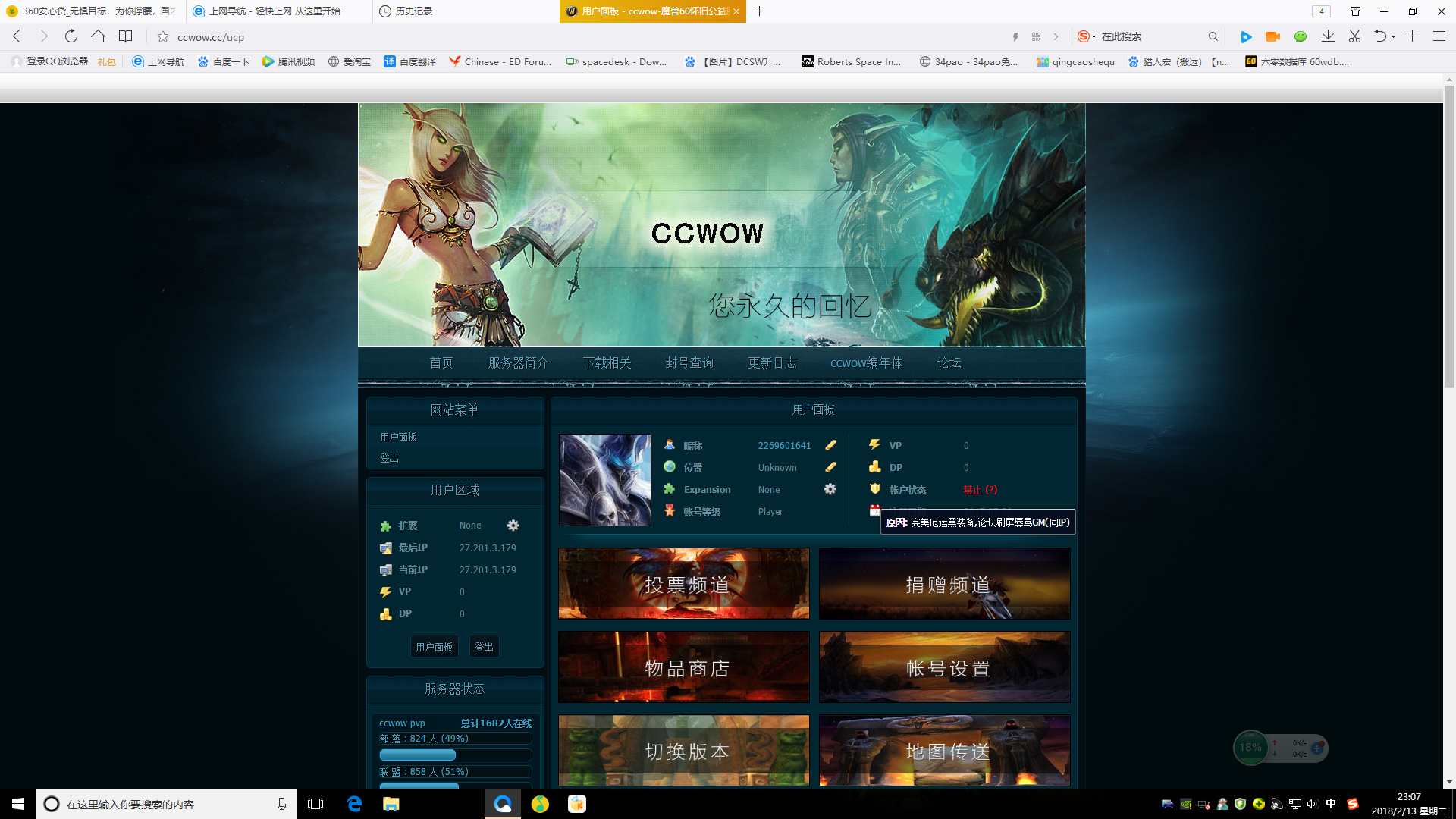Click the gear icon in the User Area sidebar expansion row
The width and height of the screenshot is (1456, 819).
point(513,526)
